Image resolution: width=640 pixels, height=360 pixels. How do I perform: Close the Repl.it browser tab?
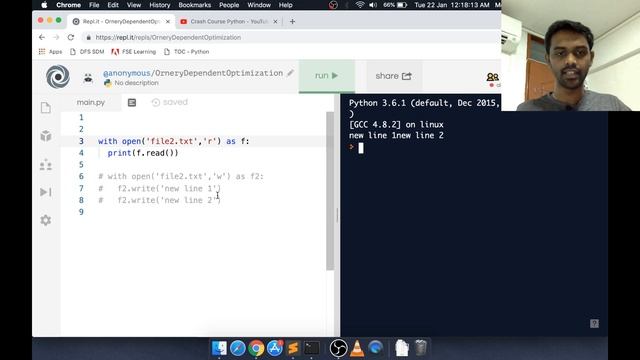[x=168, y=22]
